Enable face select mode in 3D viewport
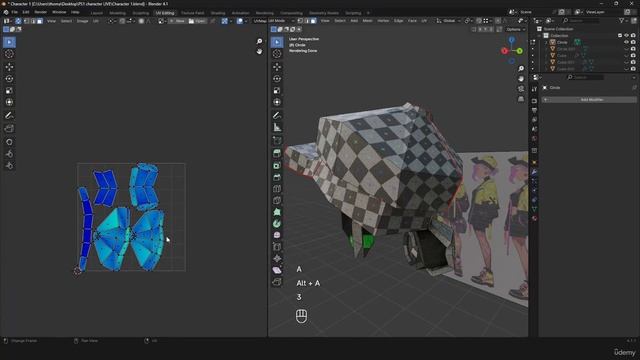The height and width of the screenshot is (360, 640). (x=313, y=21)
